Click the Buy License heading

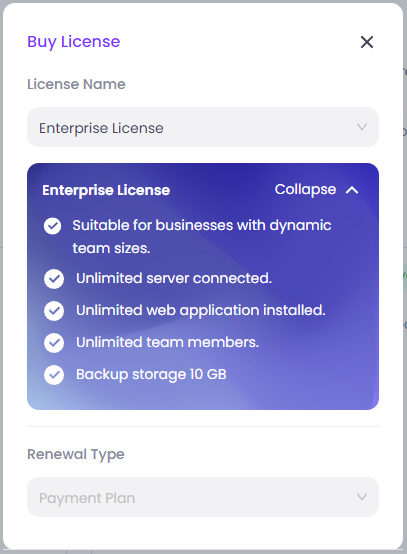(74, 42)
